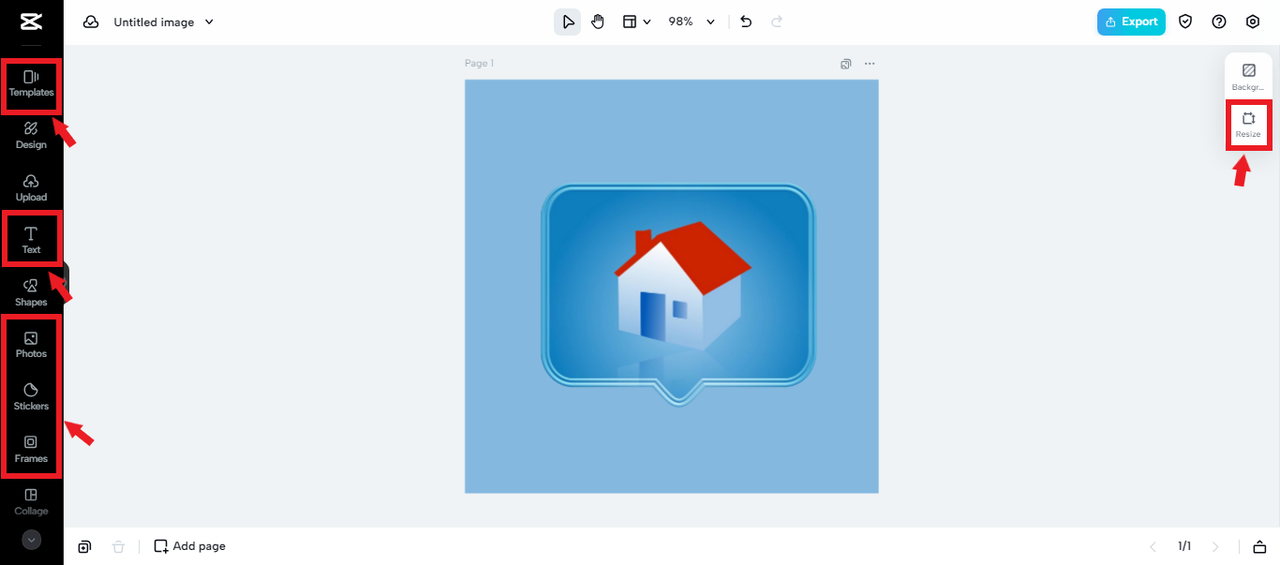Select the house image on canvas

(x=678, y=296)
